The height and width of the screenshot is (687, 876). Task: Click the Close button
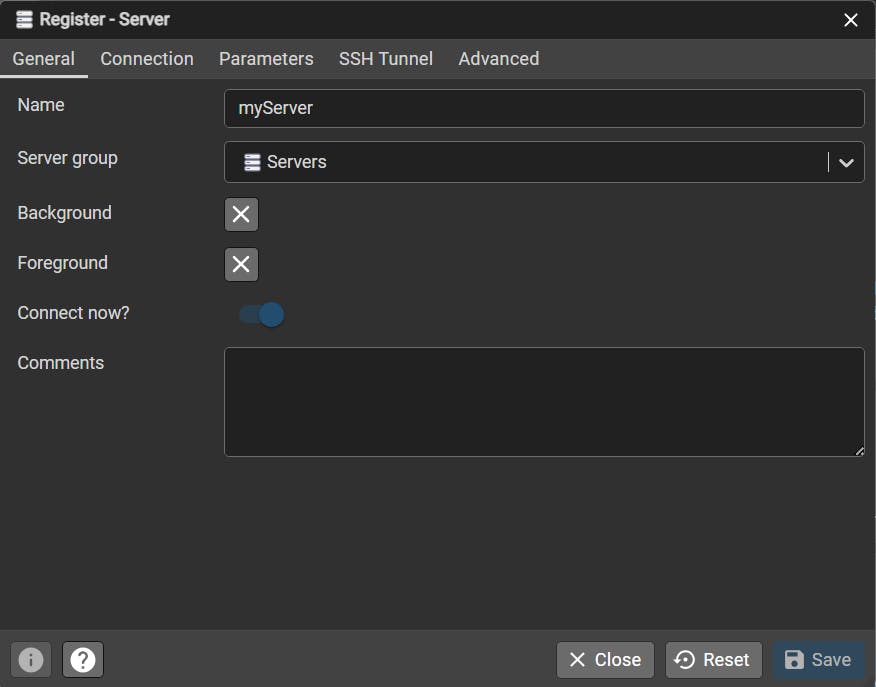pos(605,660)
